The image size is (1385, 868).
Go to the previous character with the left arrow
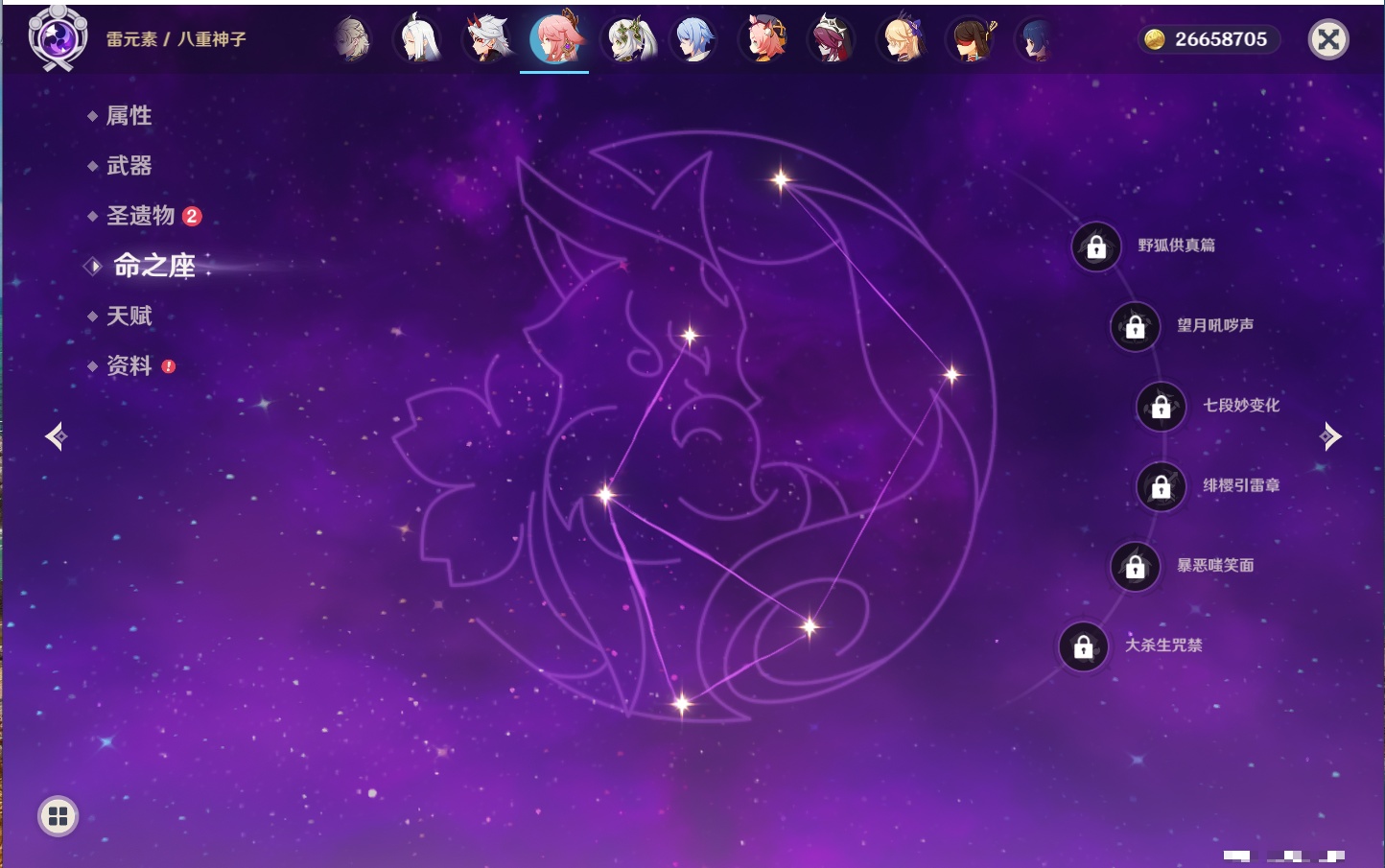tap(57, 436)
